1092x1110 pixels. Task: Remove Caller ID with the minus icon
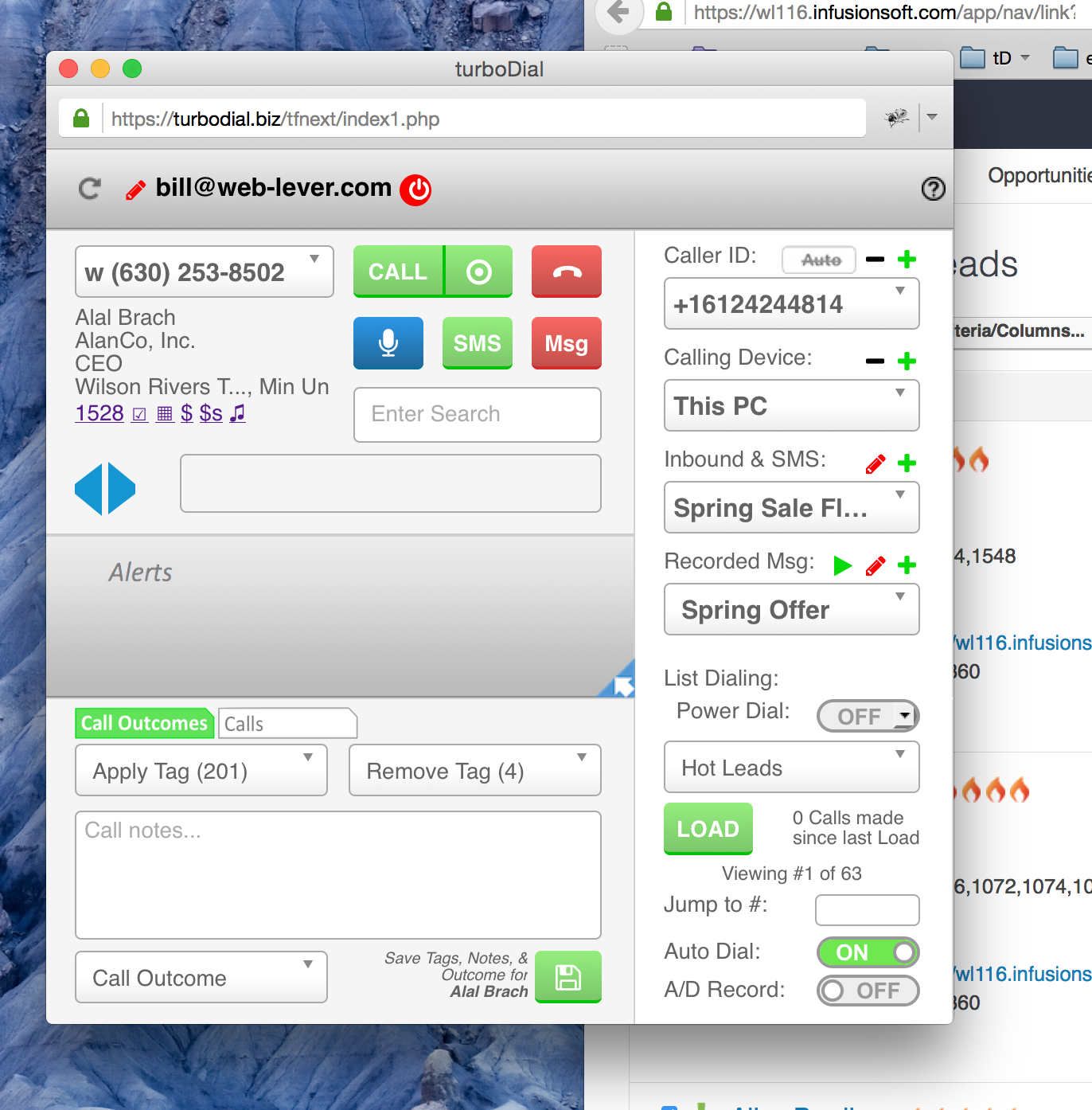875,260
